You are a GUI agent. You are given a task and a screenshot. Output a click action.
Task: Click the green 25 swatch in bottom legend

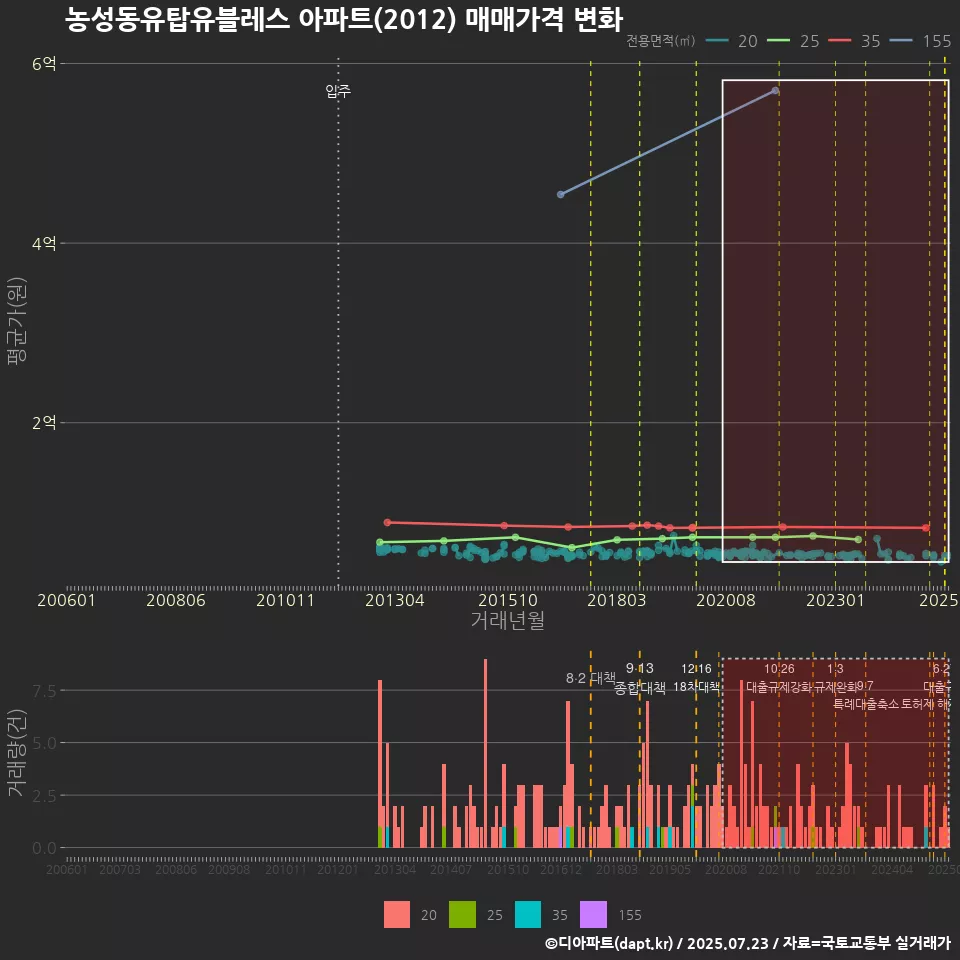[x=462, y=915]
